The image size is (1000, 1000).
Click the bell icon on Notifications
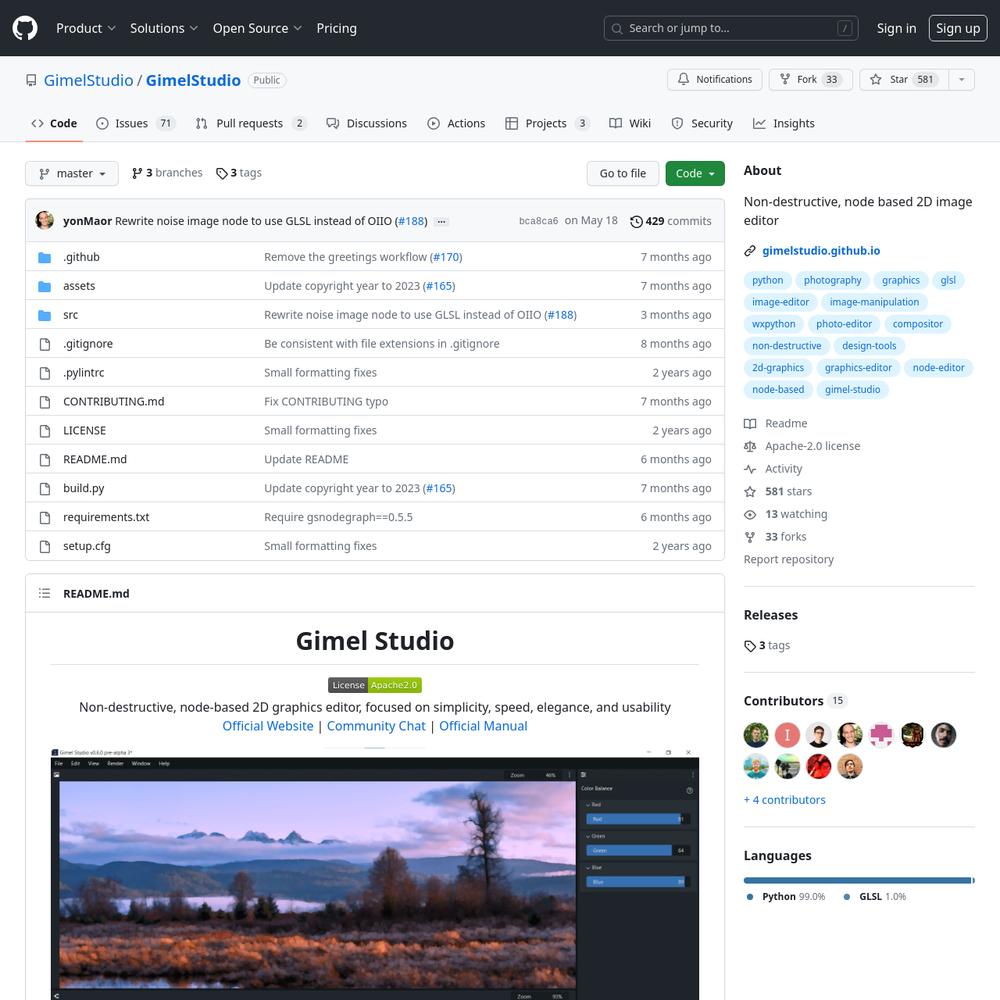point(683,79)
